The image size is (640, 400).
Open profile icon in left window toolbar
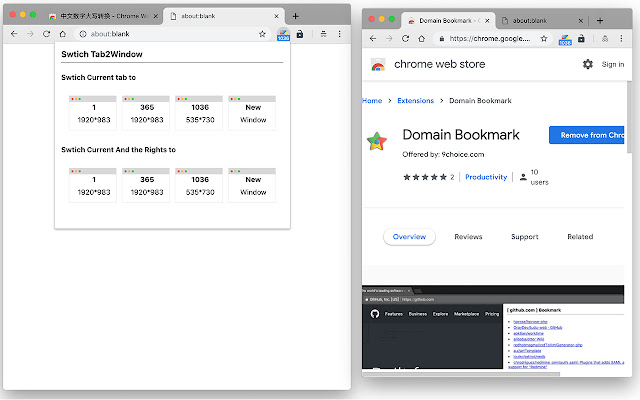click(x=323, y=34)
